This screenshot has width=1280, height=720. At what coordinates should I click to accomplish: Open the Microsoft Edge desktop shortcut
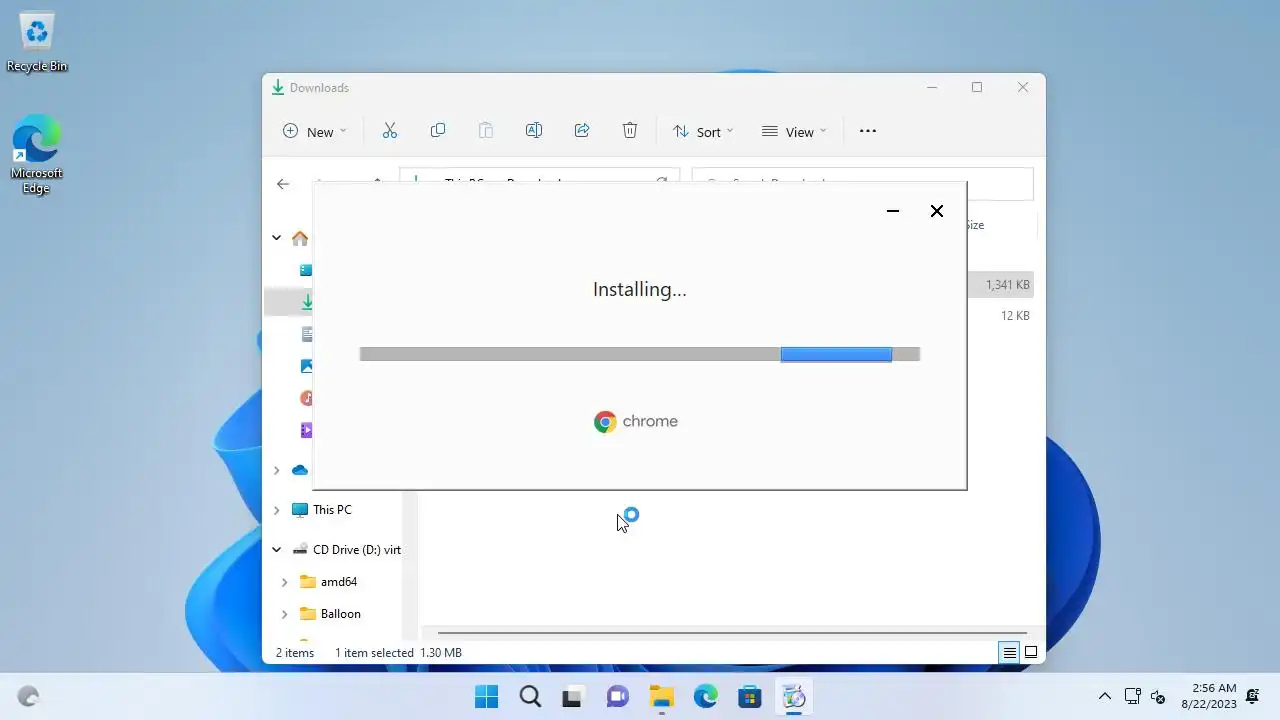37,155
